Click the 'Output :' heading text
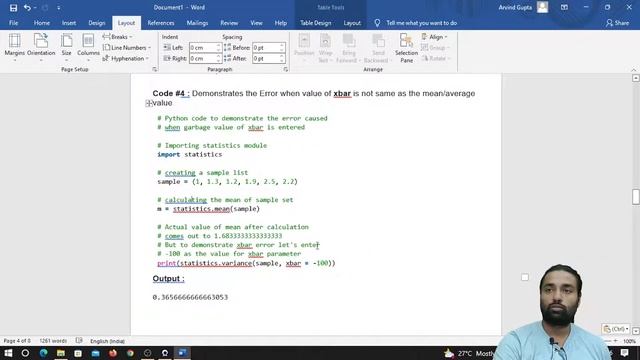 [x=169, y=279]
